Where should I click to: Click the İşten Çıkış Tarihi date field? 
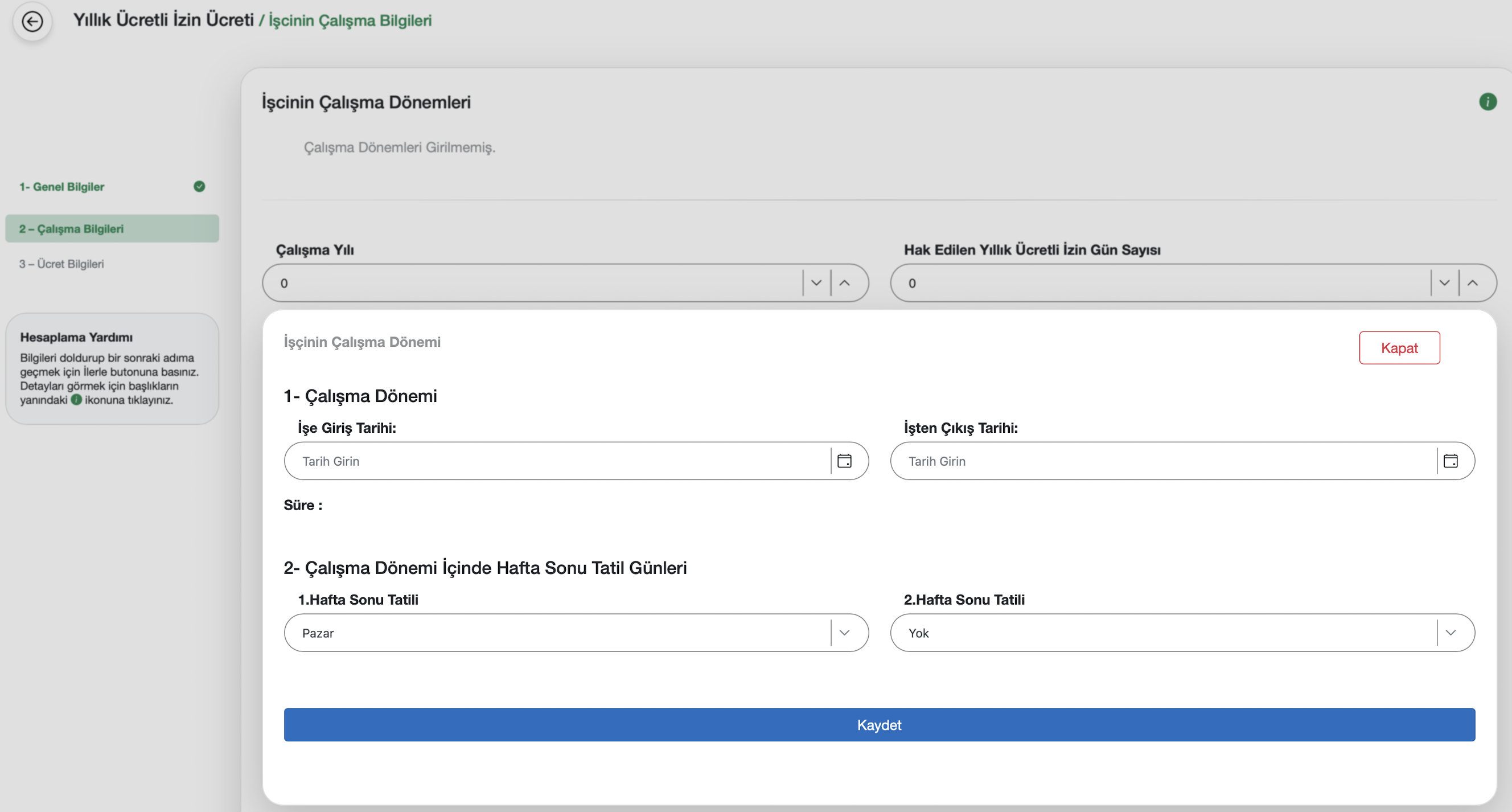[x=1162, y=461]
